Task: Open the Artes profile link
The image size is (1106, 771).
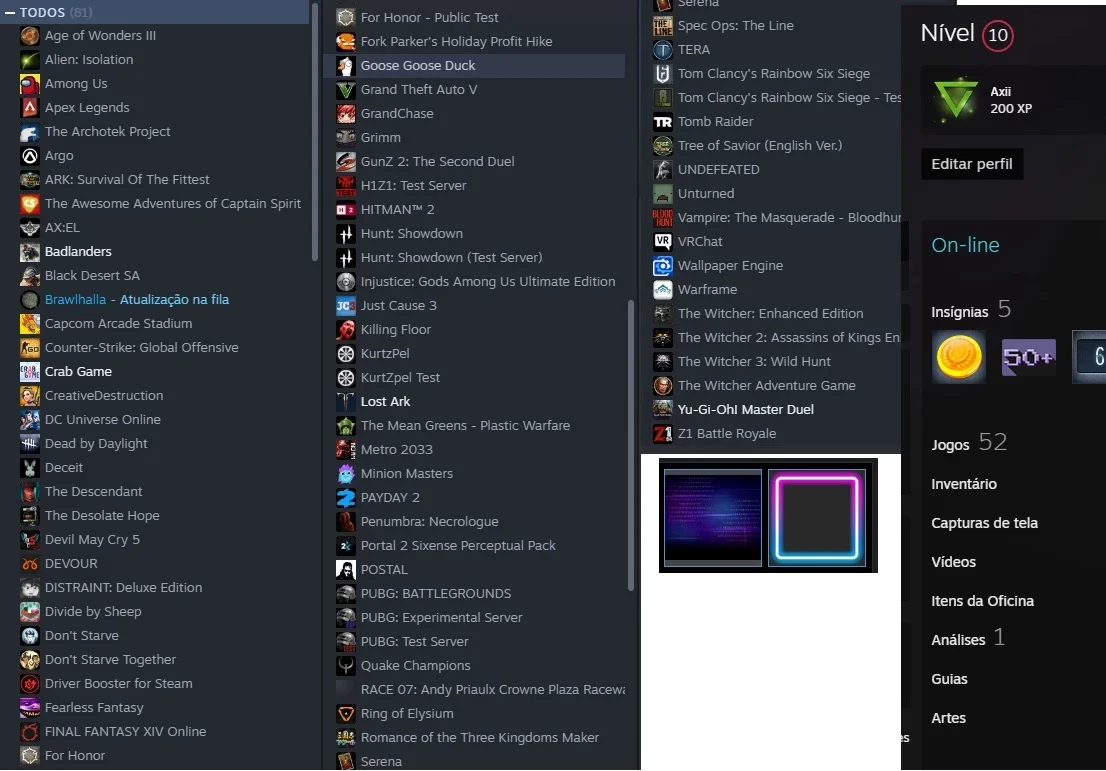Action: (948, 718)
